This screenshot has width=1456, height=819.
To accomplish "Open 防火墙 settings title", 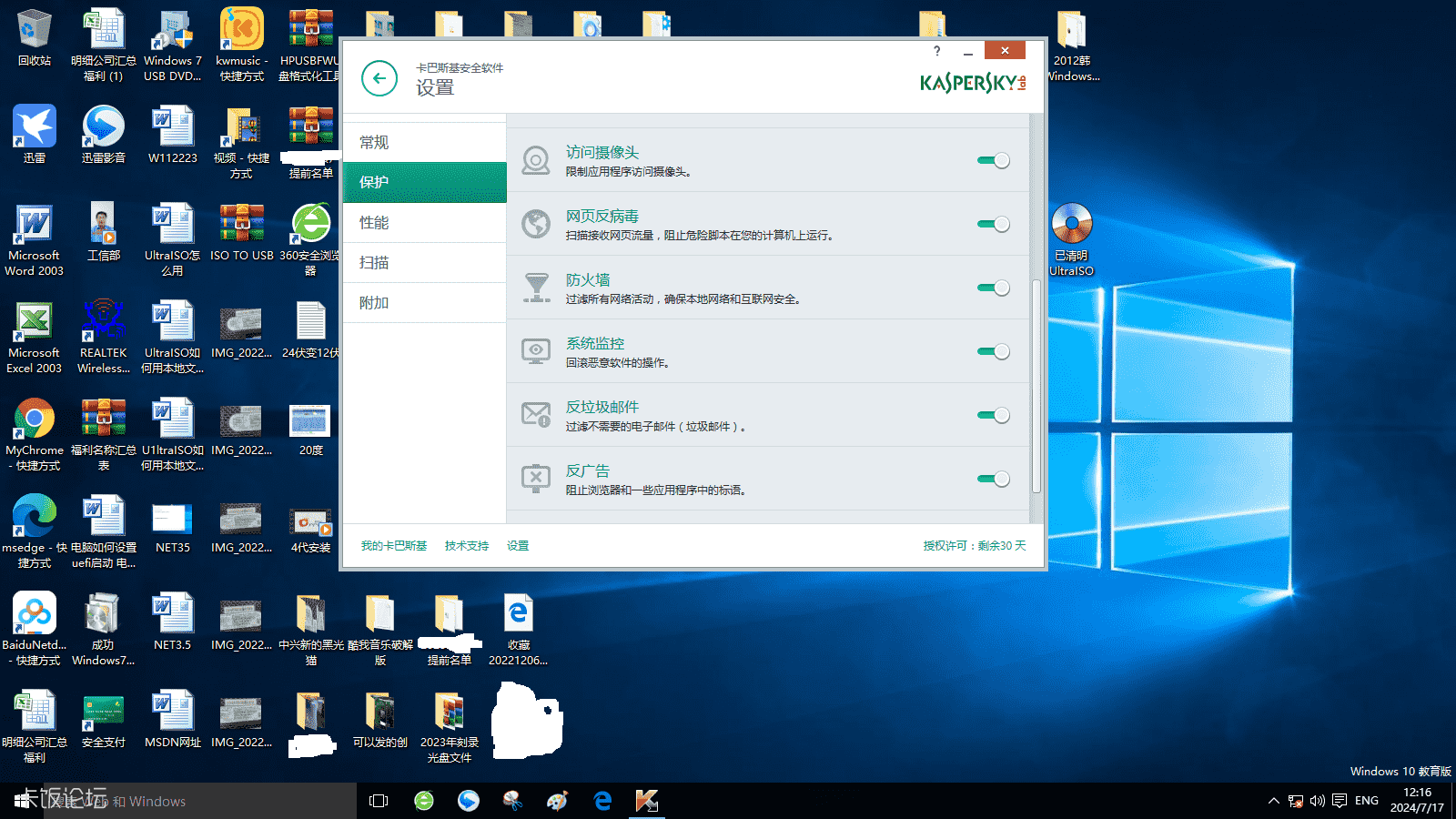I will coord(588,279).
